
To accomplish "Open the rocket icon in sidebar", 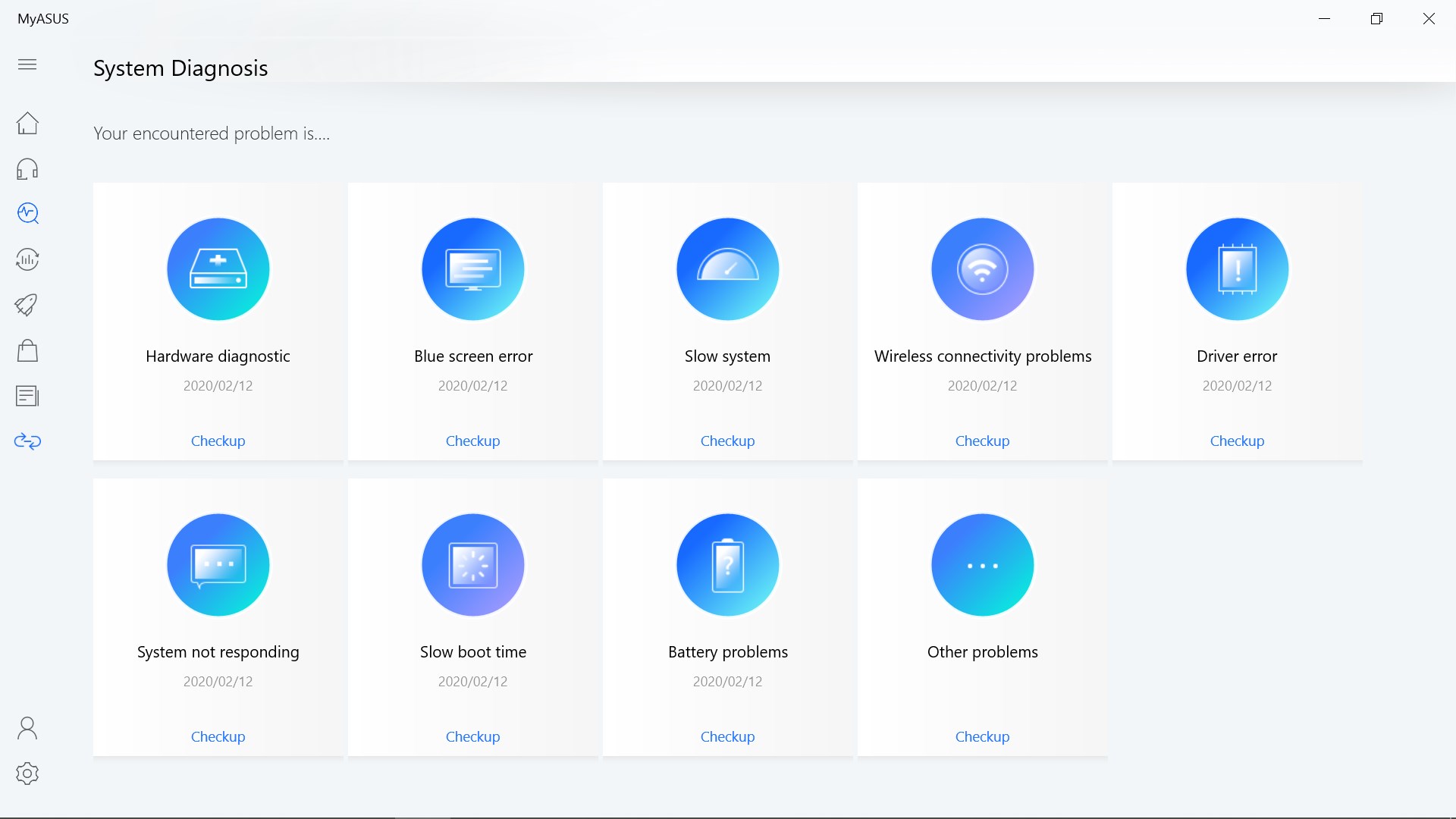I will tap(27, 305).
